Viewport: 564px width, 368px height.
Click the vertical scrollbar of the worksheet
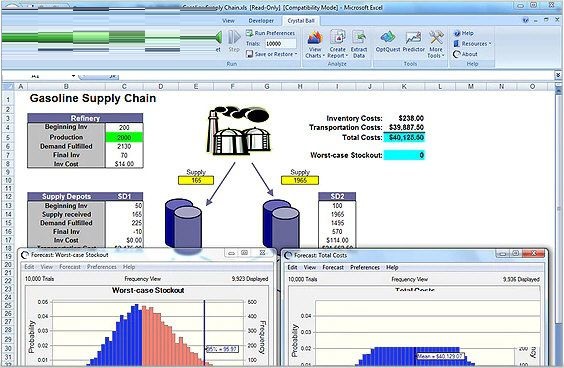click(x=559, y=209)
